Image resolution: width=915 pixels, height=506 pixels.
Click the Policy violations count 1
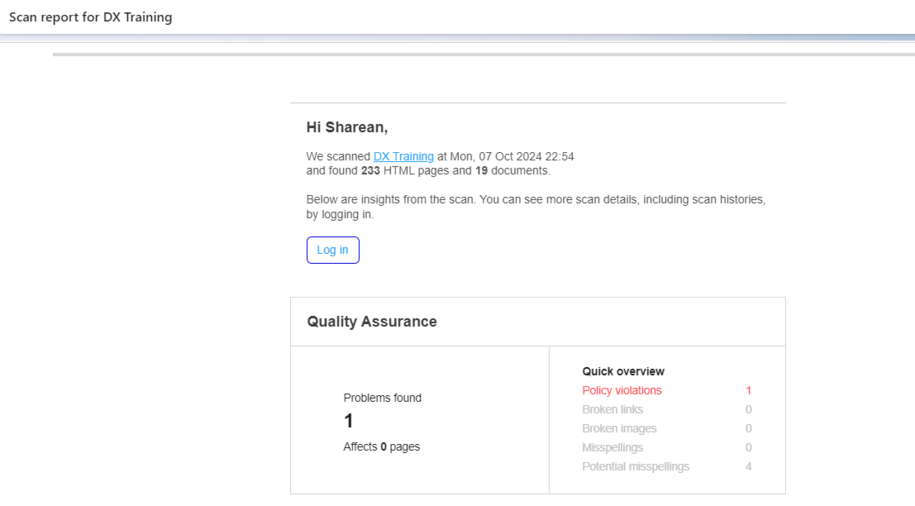click(x=748, y=390)
